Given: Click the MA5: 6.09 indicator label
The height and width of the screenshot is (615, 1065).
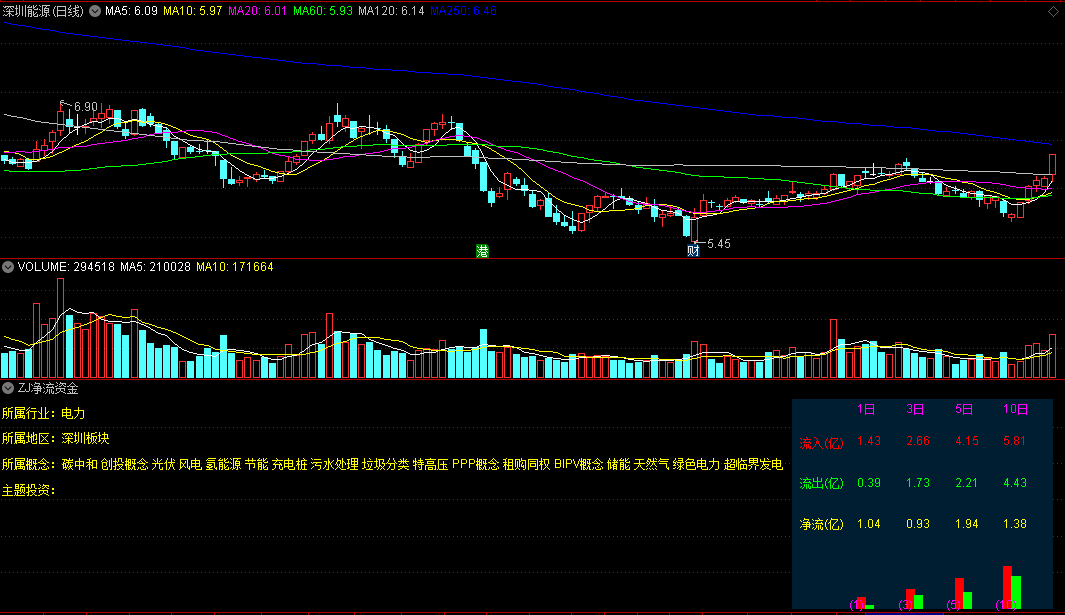Looking at the screenshot, I should click(x=131, y=11).
